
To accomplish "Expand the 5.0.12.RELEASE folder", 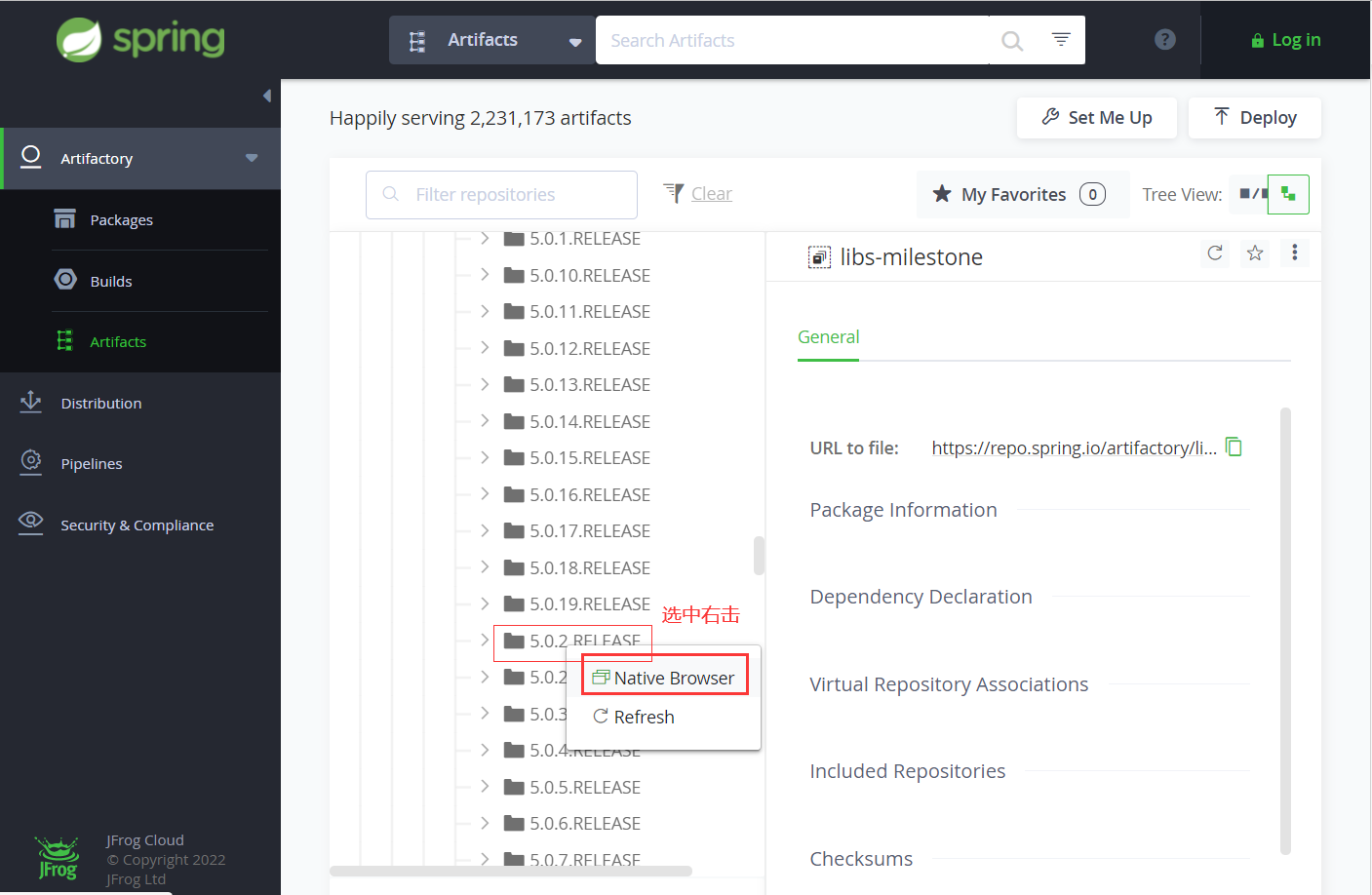I will (485, 348).
